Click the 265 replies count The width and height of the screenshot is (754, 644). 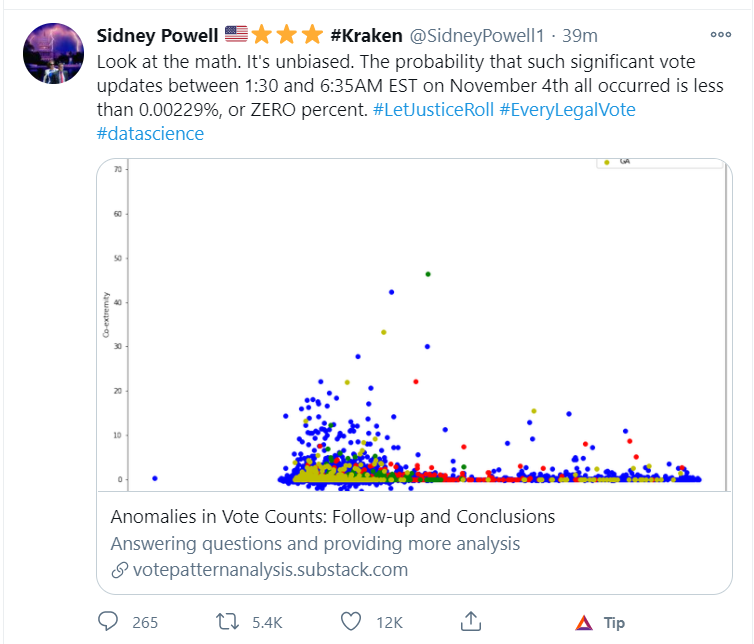click(x=146, y=623)
